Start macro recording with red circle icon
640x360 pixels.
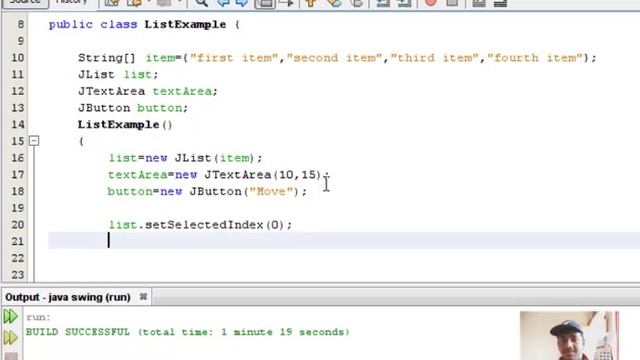tap(431, 3)
